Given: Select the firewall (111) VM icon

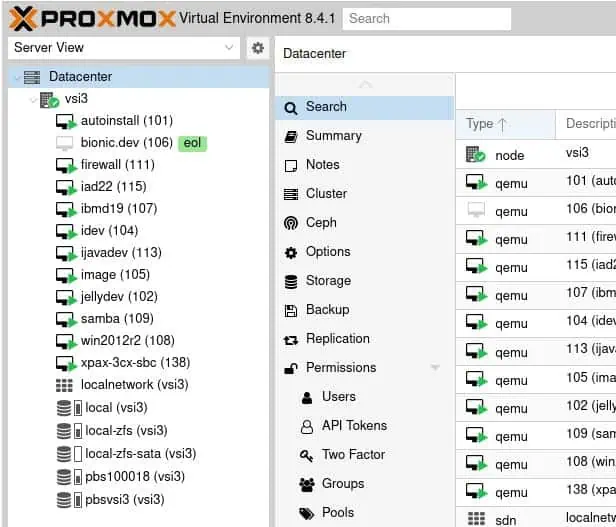Looking at the screenshot, I should pyautogui.click(x=66, y=165).
